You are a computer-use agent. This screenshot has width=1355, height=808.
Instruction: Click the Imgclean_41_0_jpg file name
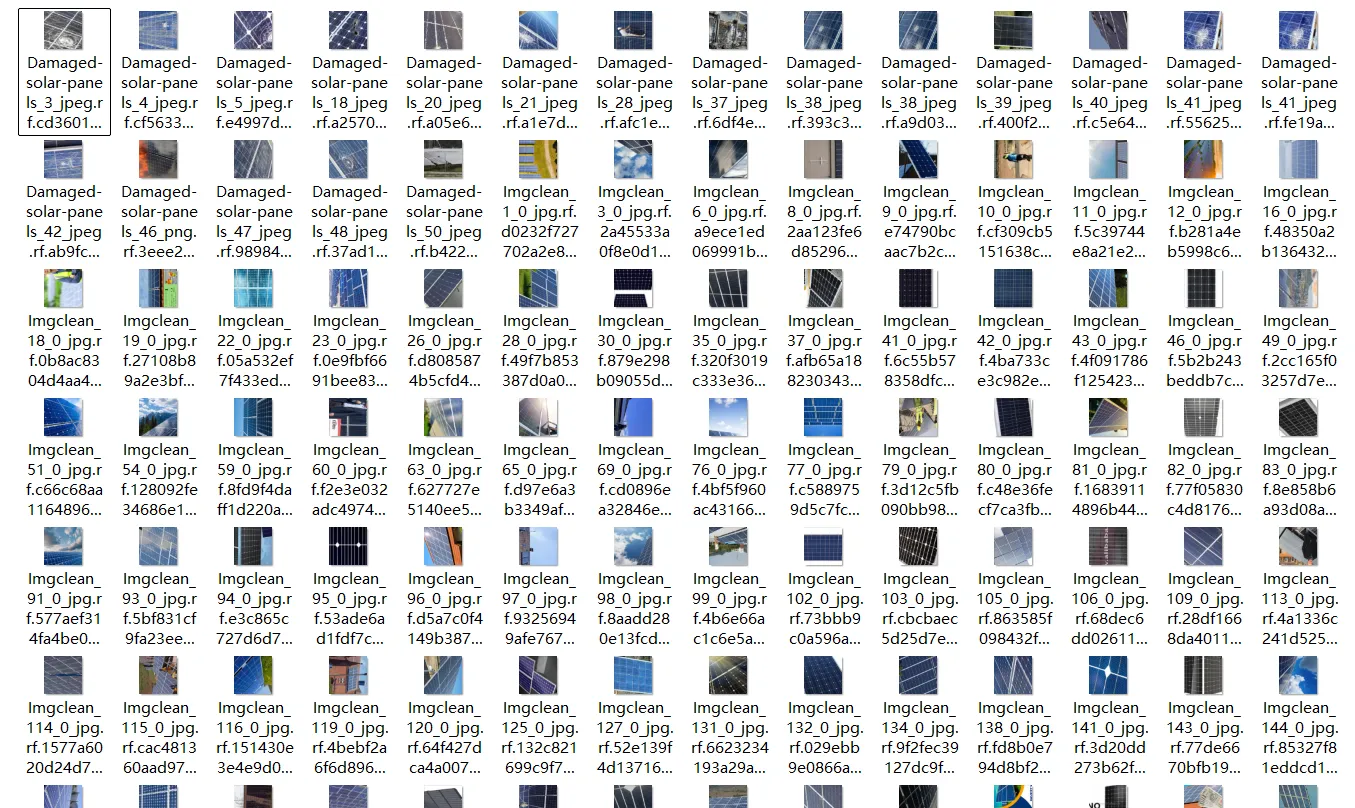[x=919, y=351]
